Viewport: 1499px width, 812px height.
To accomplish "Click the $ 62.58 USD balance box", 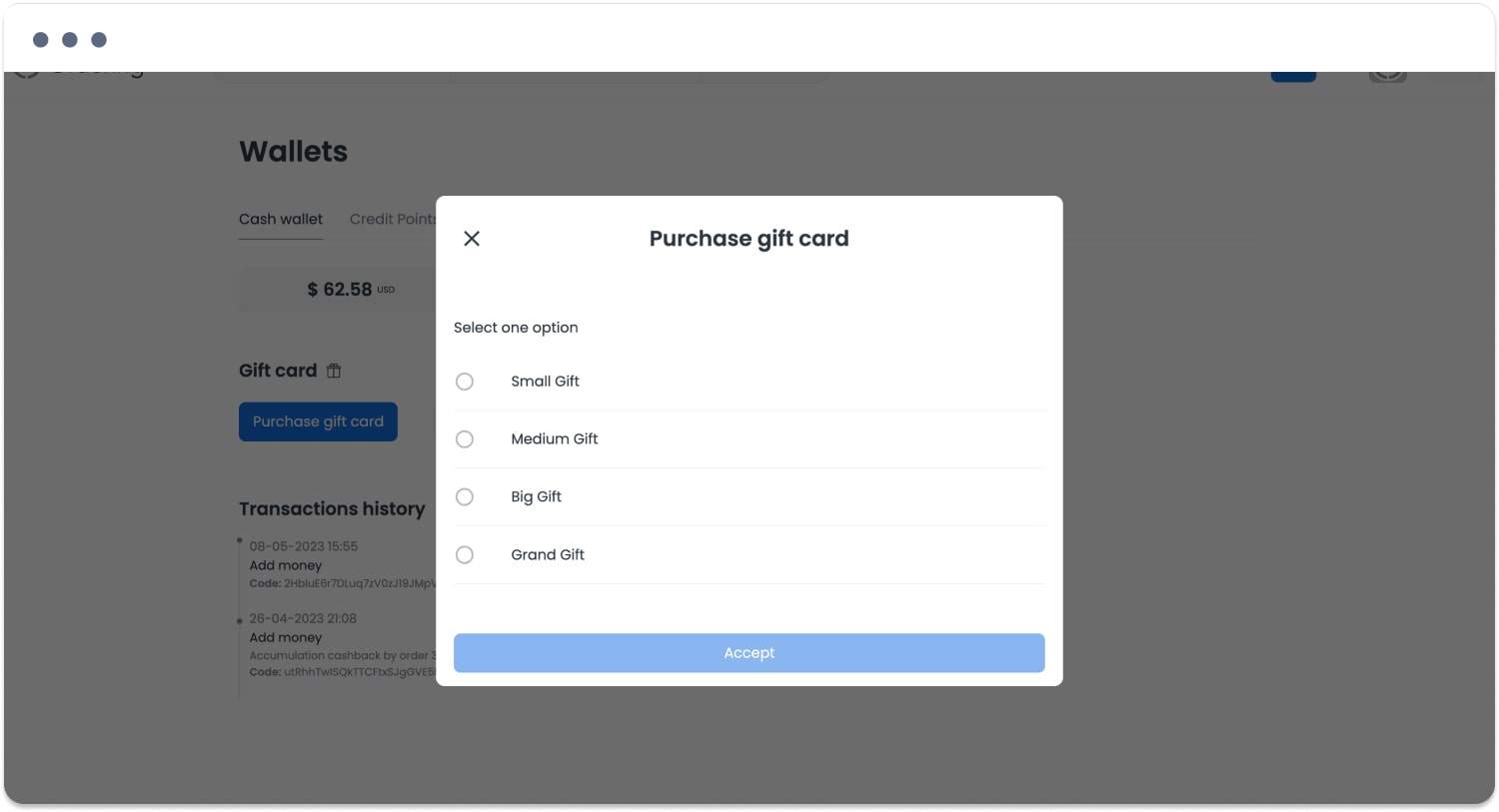I will click(338, 289).
